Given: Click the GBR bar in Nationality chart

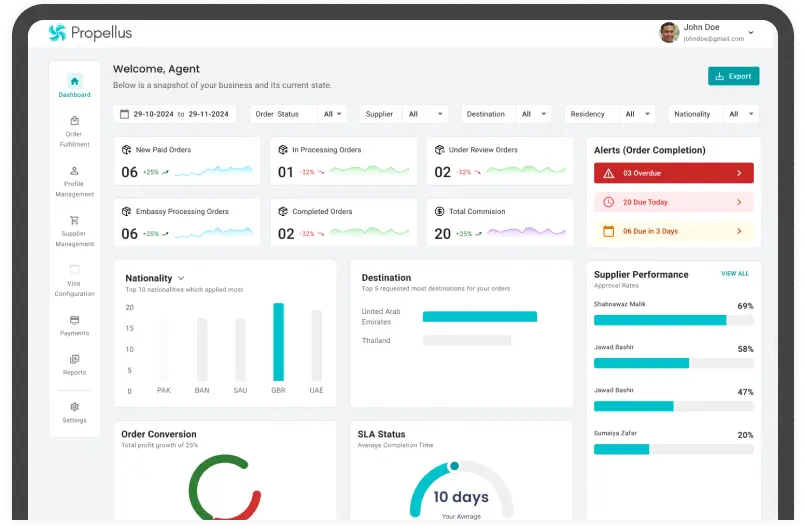Looking at the screenshot, I should point(278,342).
